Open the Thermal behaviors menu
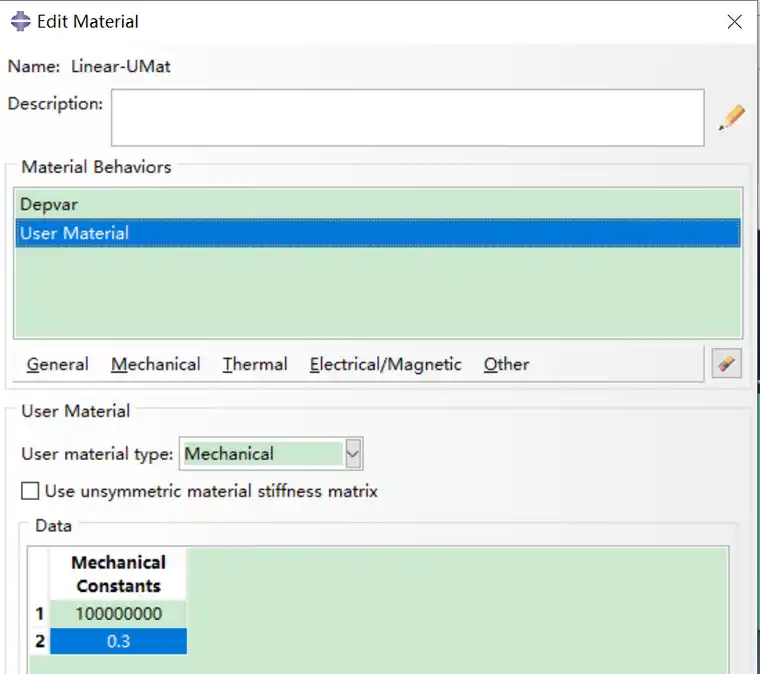The height and width of the screenshot is (674, 760). point(255,365)
